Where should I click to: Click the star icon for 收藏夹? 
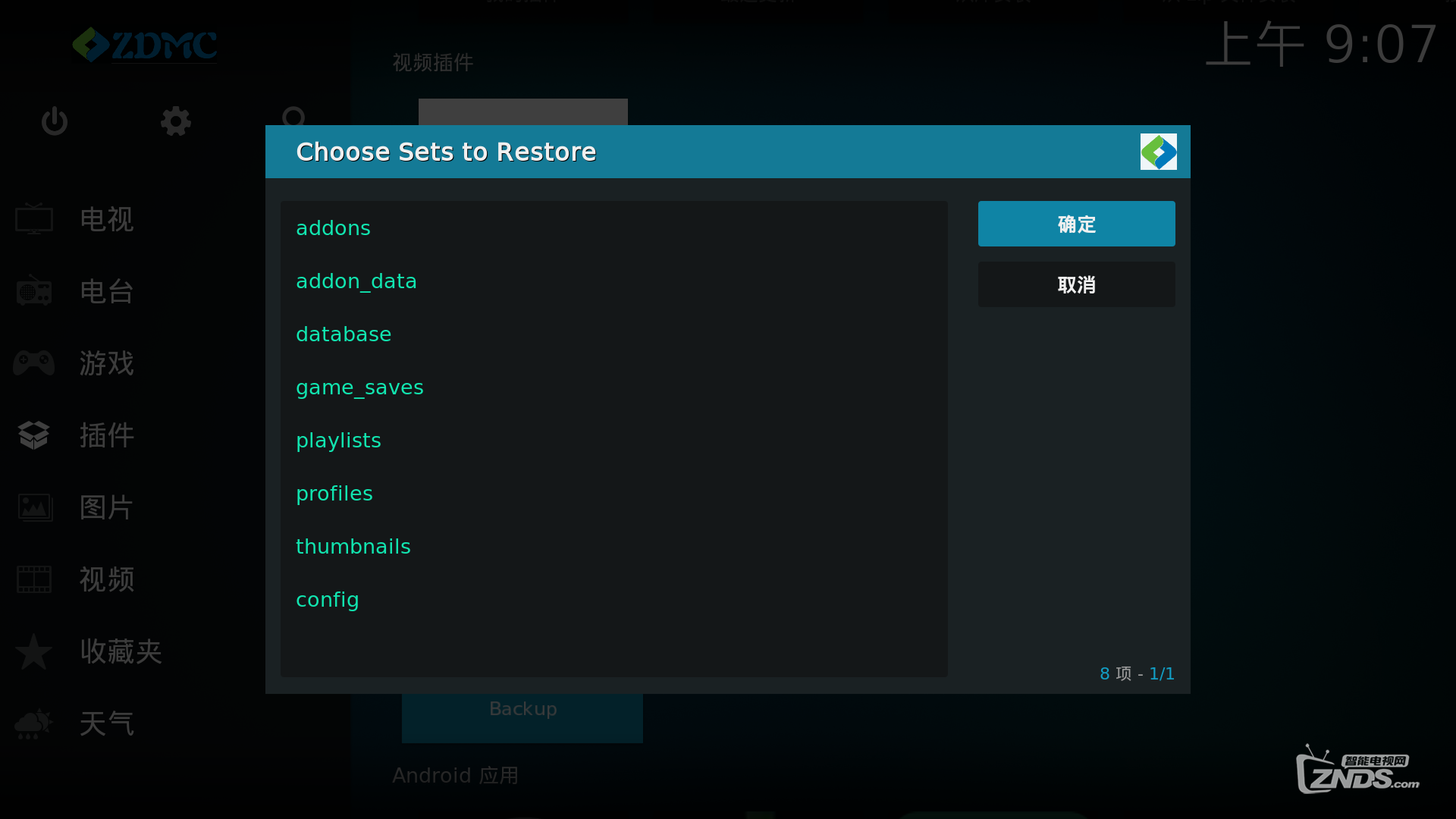click(34, 651)
